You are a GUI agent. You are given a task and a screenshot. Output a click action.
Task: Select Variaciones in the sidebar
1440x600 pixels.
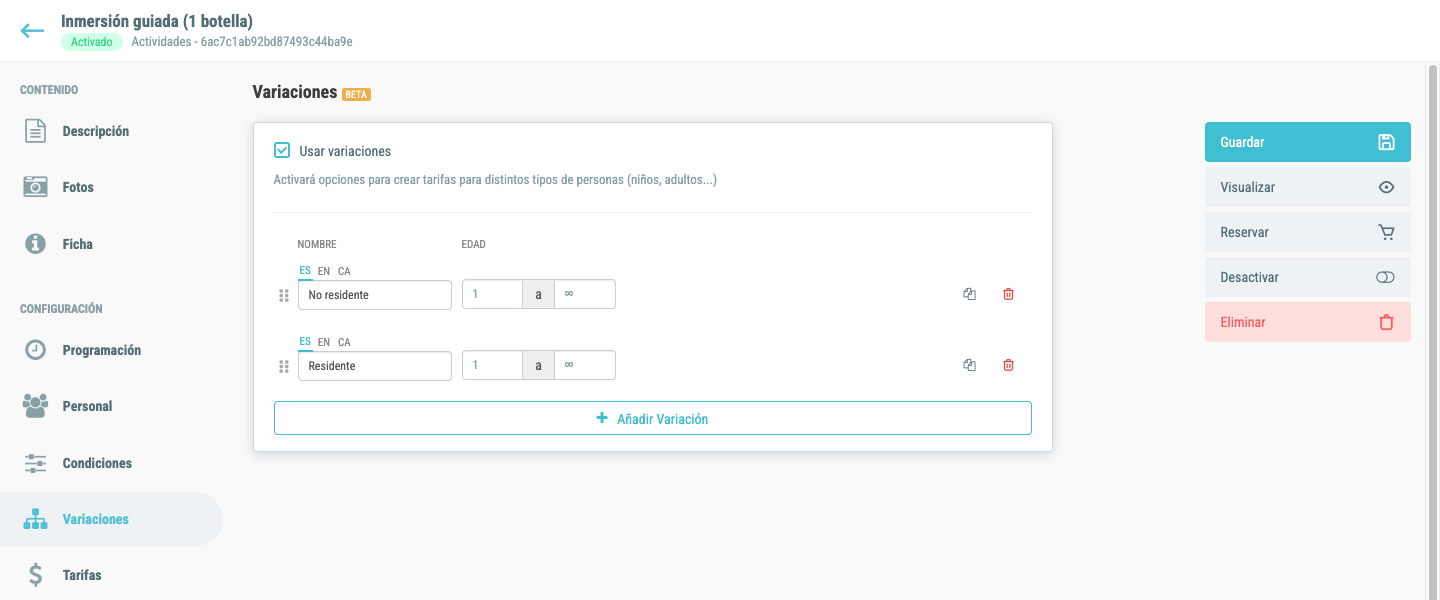[111, 519]
